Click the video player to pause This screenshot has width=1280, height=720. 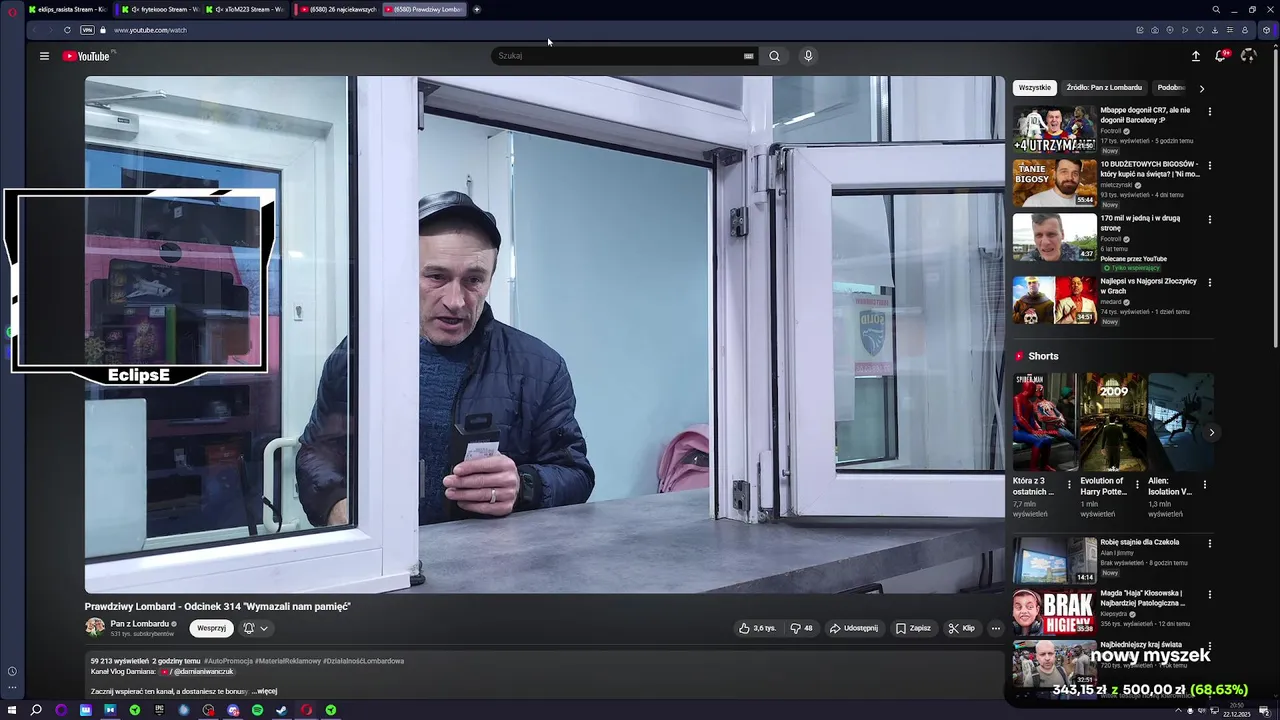click(x=544, y=335)
